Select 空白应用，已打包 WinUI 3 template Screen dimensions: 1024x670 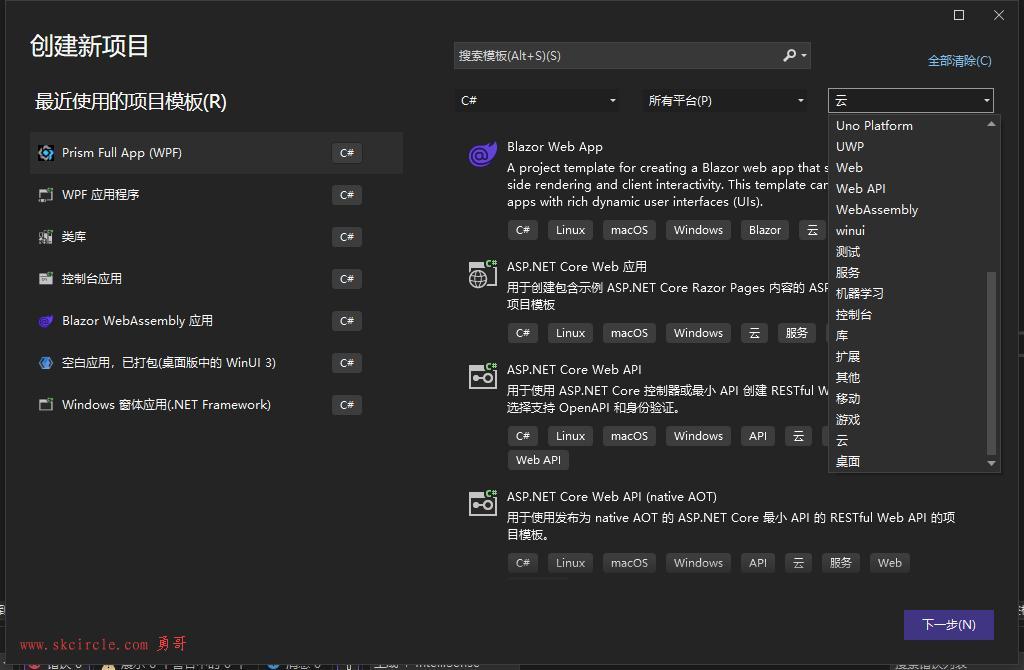tap(216, 362)
